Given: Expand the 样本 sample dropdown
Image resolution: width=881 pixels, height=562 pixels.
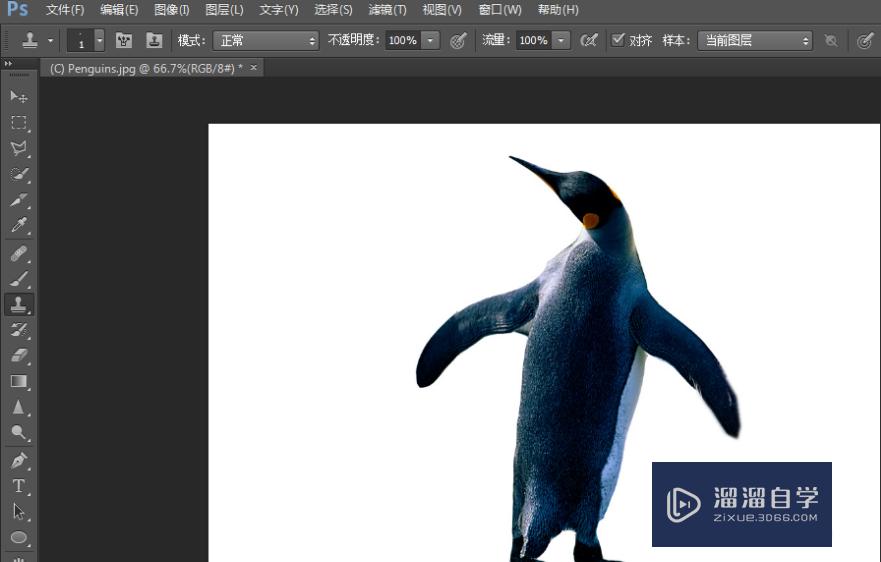Looking at the screenshot, I should click(755, 41).
